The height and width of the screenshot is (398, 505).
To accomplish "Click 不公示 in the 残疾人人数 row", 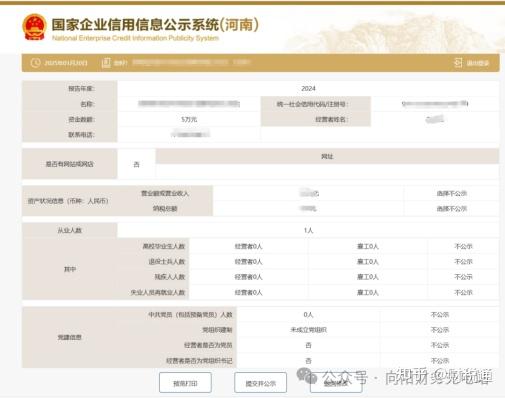I will click(x=463, y=277).
